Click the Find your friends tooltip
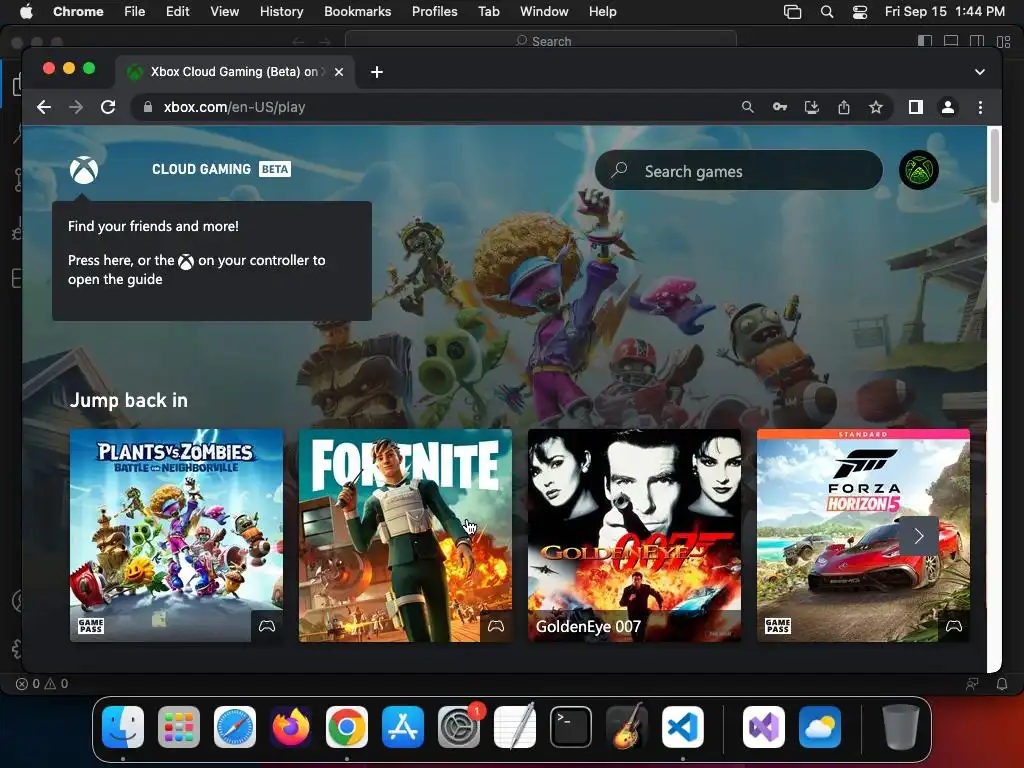Viewport: 1024px width, 768px height. (x=212, y=261)
